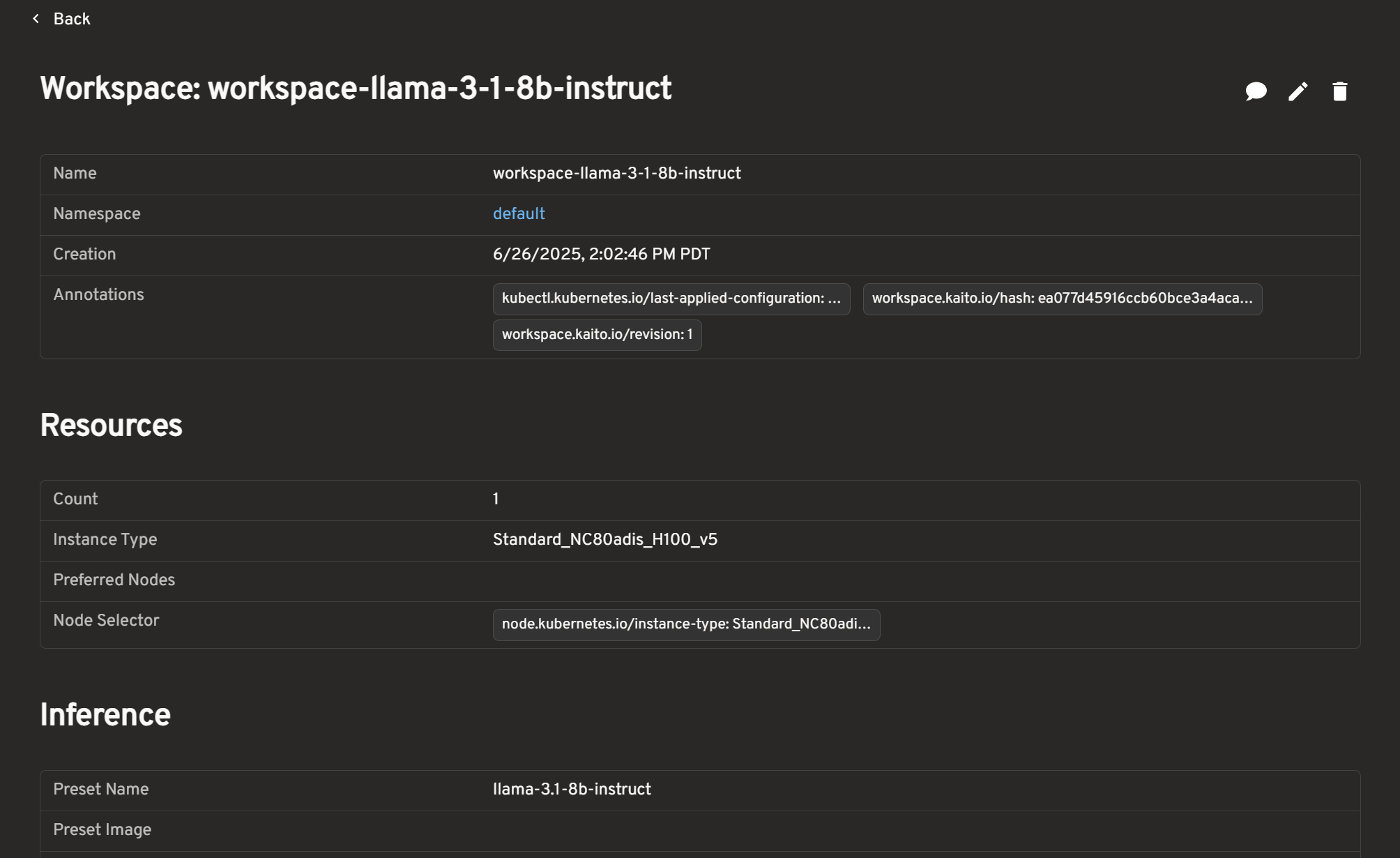The width and height of the screenshot is (1400, 858).
Task: Click the Back chevron arrow icon
Action: [36, 19]
